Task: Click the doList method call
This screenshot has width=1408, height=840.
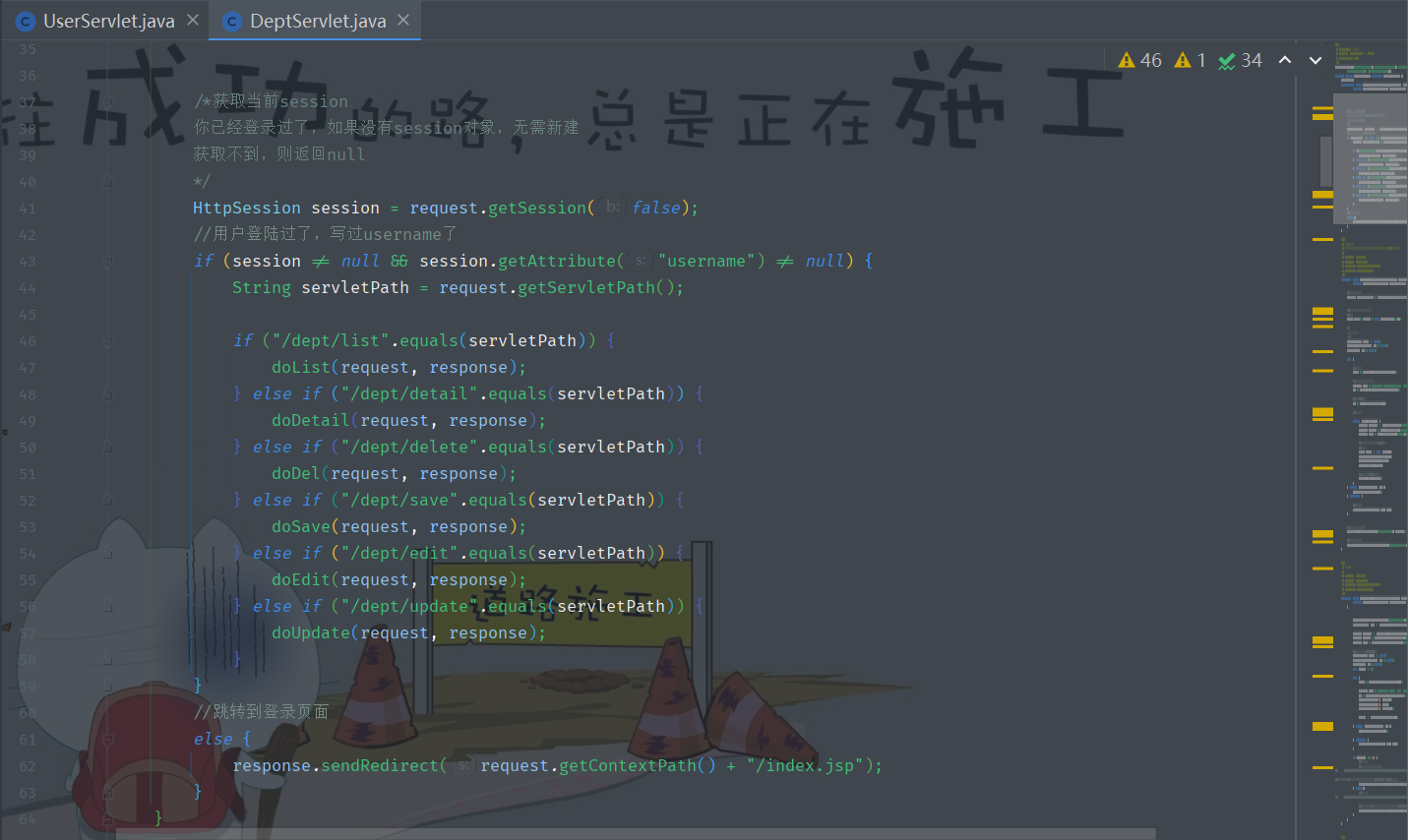Action: (301, 367)
